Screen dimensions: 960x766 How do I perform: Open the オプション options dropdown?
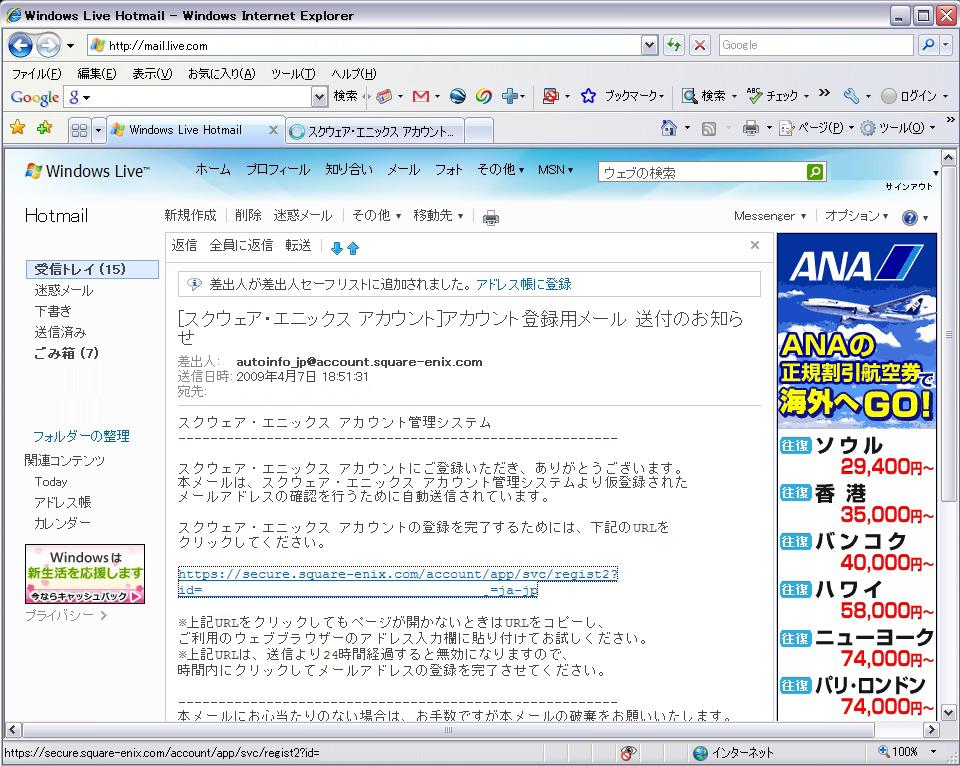coord(856,216)
